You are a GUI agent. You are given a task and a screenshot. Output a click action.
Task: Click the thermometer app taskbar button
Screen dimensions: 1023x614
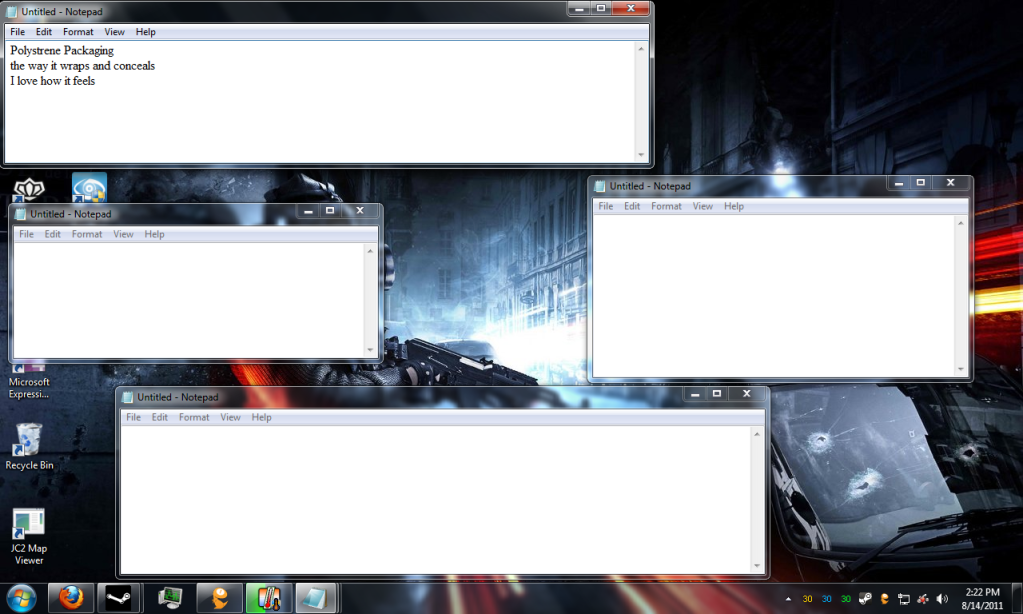point(268,598)
